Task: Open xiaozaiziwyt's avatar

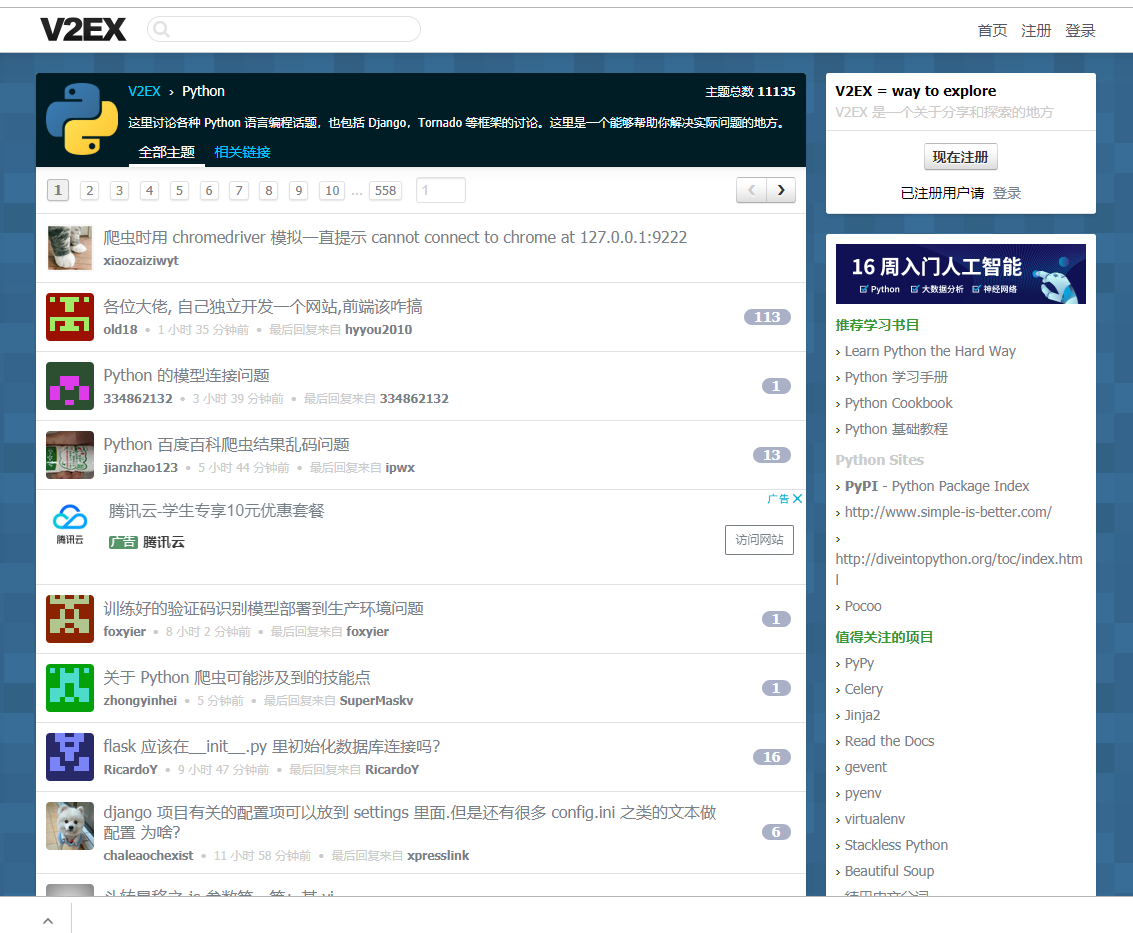Action: click(x=70, y=248)
